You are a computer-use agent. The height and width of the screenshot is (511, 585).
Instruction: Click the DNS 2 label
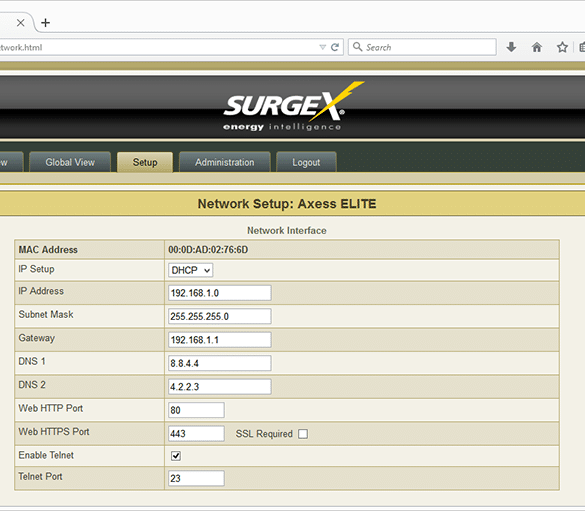(x=32, y=385)
